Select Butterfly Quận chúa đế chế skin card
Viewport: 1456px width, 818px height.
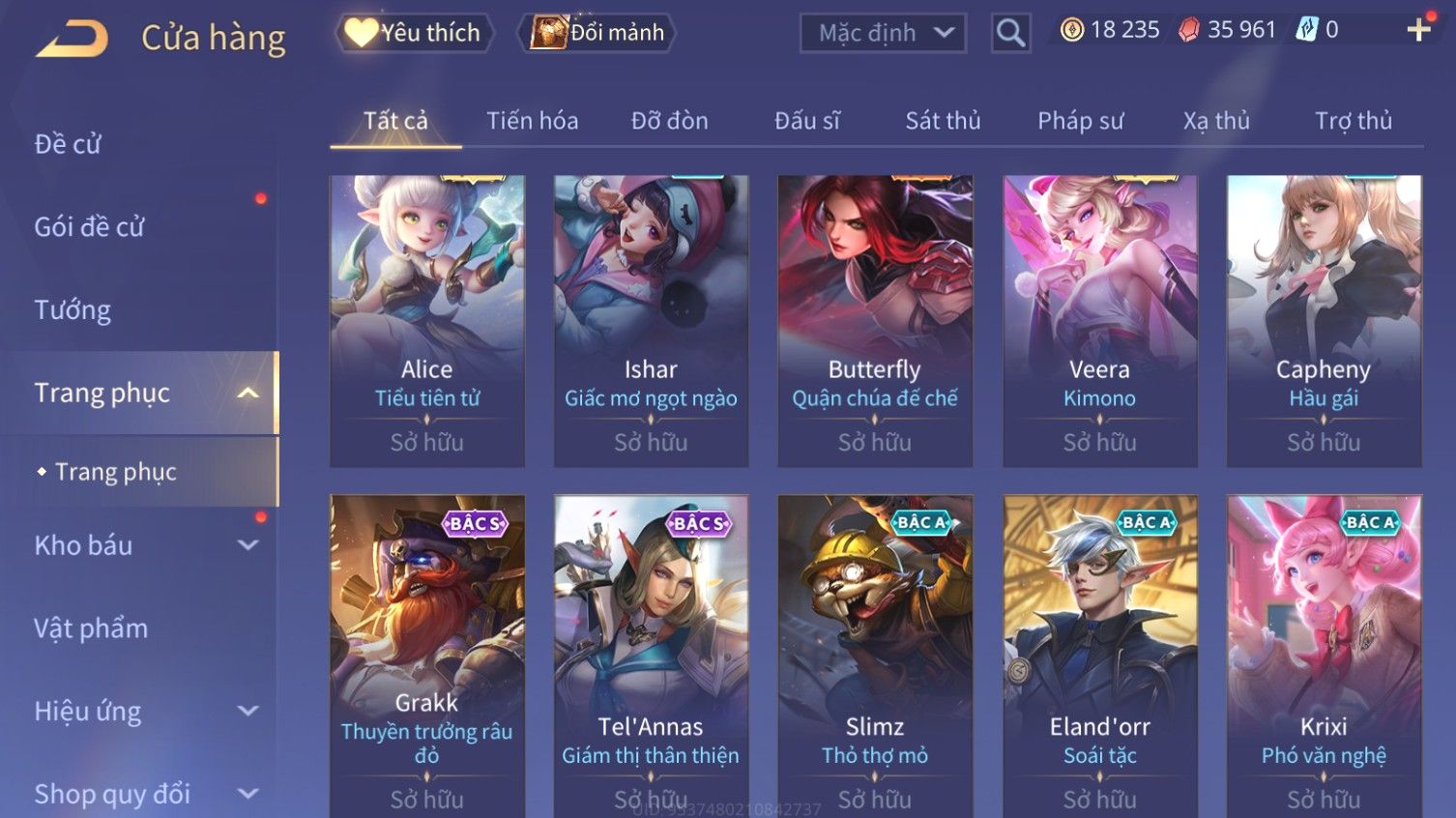[875, 321]
